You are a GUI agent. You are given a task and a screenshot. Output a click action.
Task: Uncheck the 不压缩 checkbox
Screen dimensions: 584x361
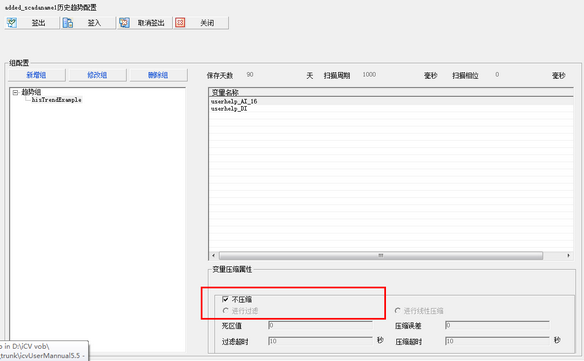click(x=225, y=299)
